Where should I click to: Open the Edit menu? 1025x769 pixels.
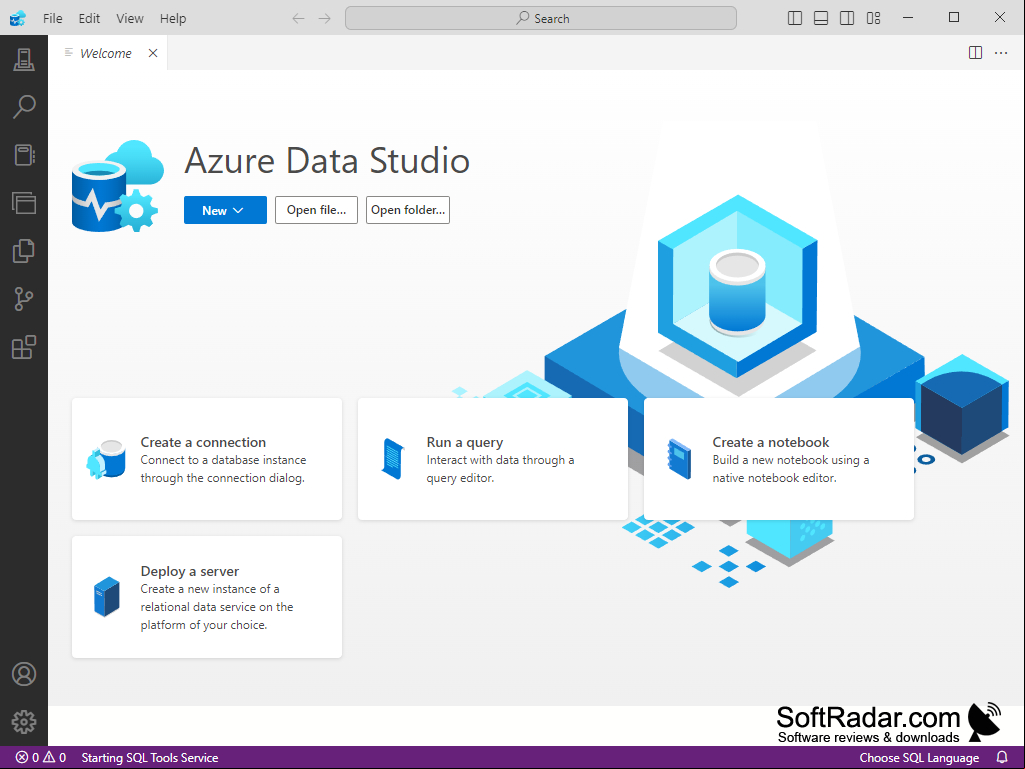point(89,18)
